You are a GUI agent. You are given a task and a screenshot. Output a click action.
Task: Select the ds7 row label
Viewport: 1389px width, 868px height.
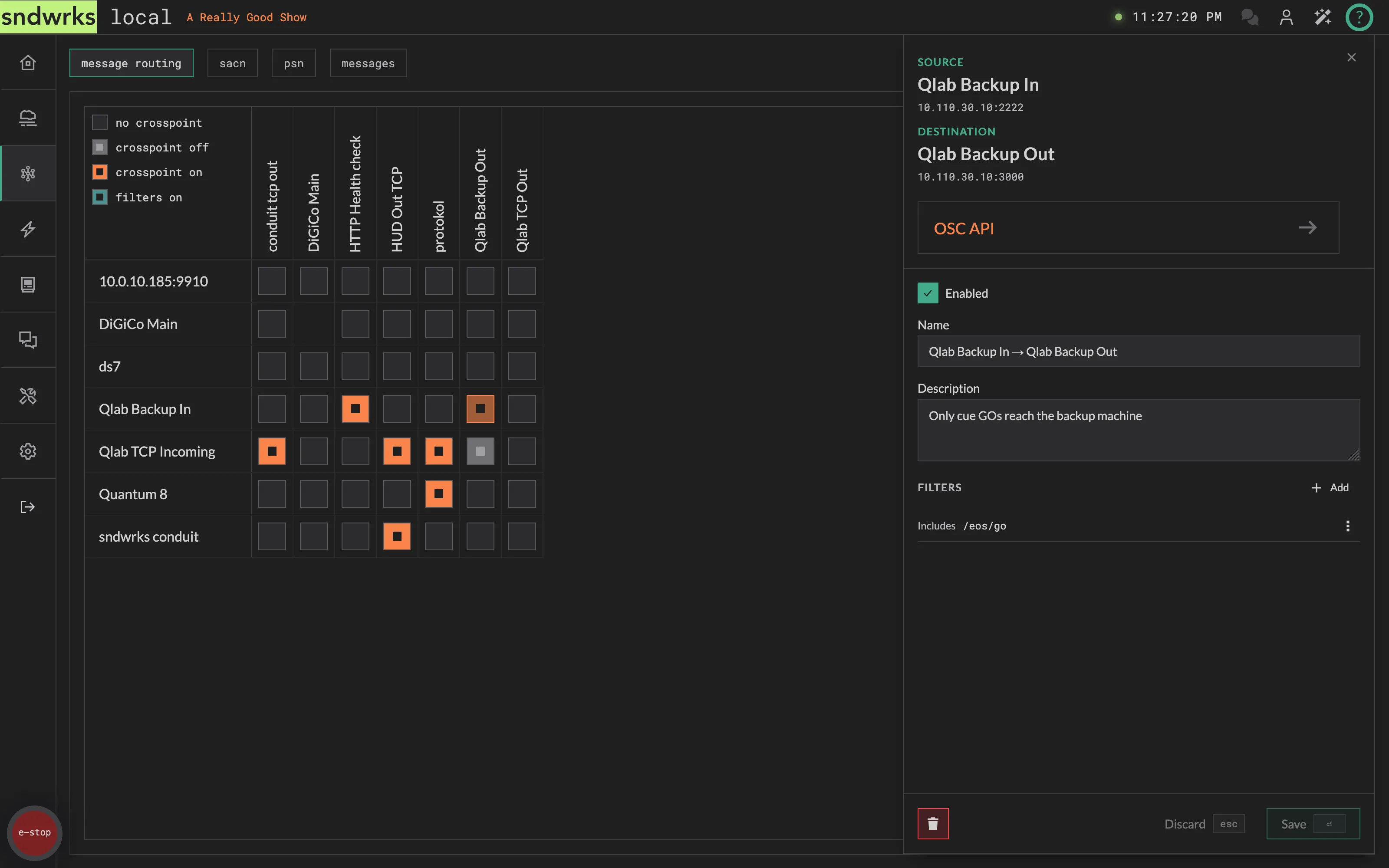110,367
